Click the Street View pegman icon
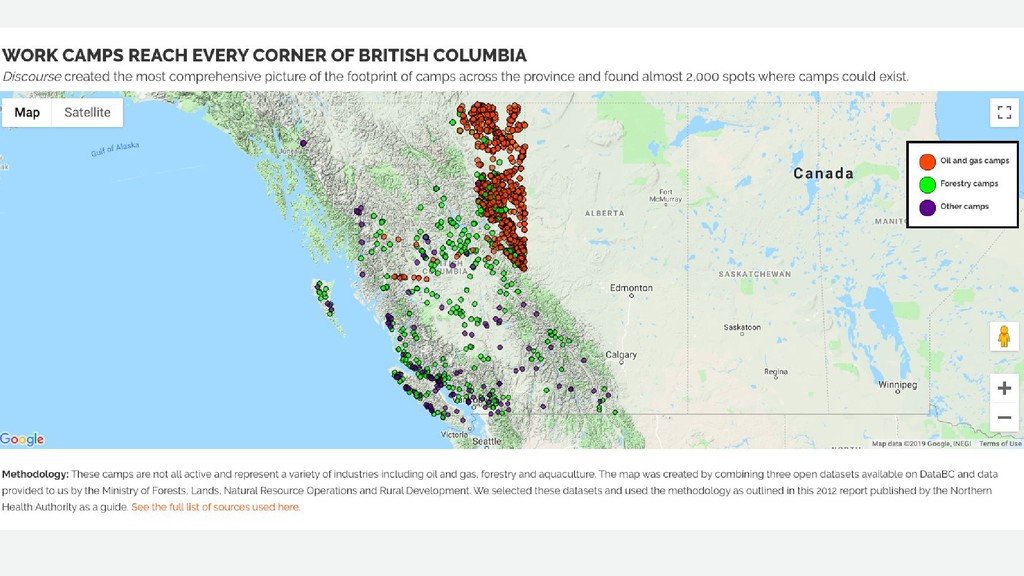Image resolution: width=1024 pixels, height=576 pixels. point(1004,336)
